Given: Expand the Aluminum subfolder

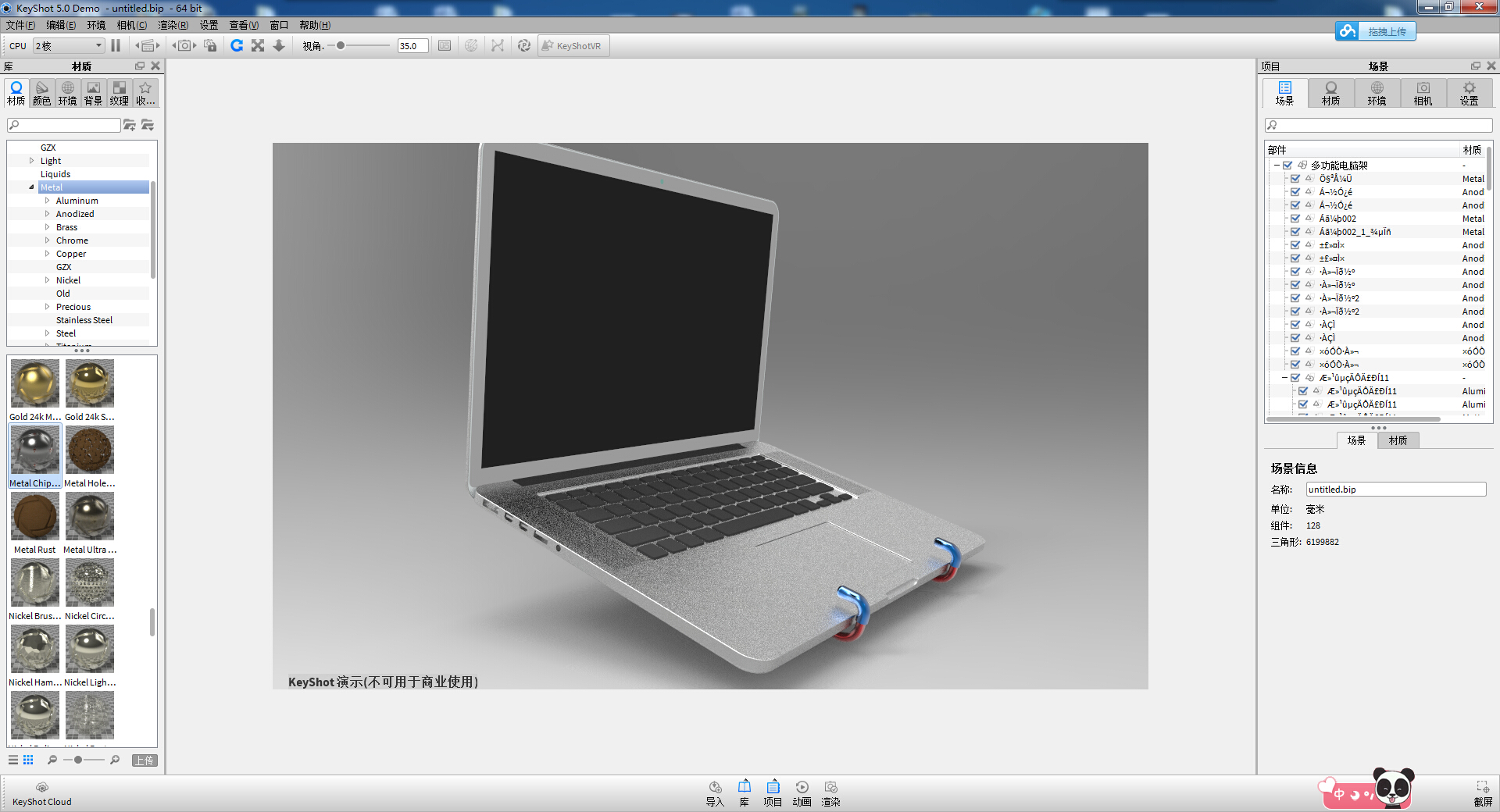Looking at the screenshot, I should coord(47,201).
